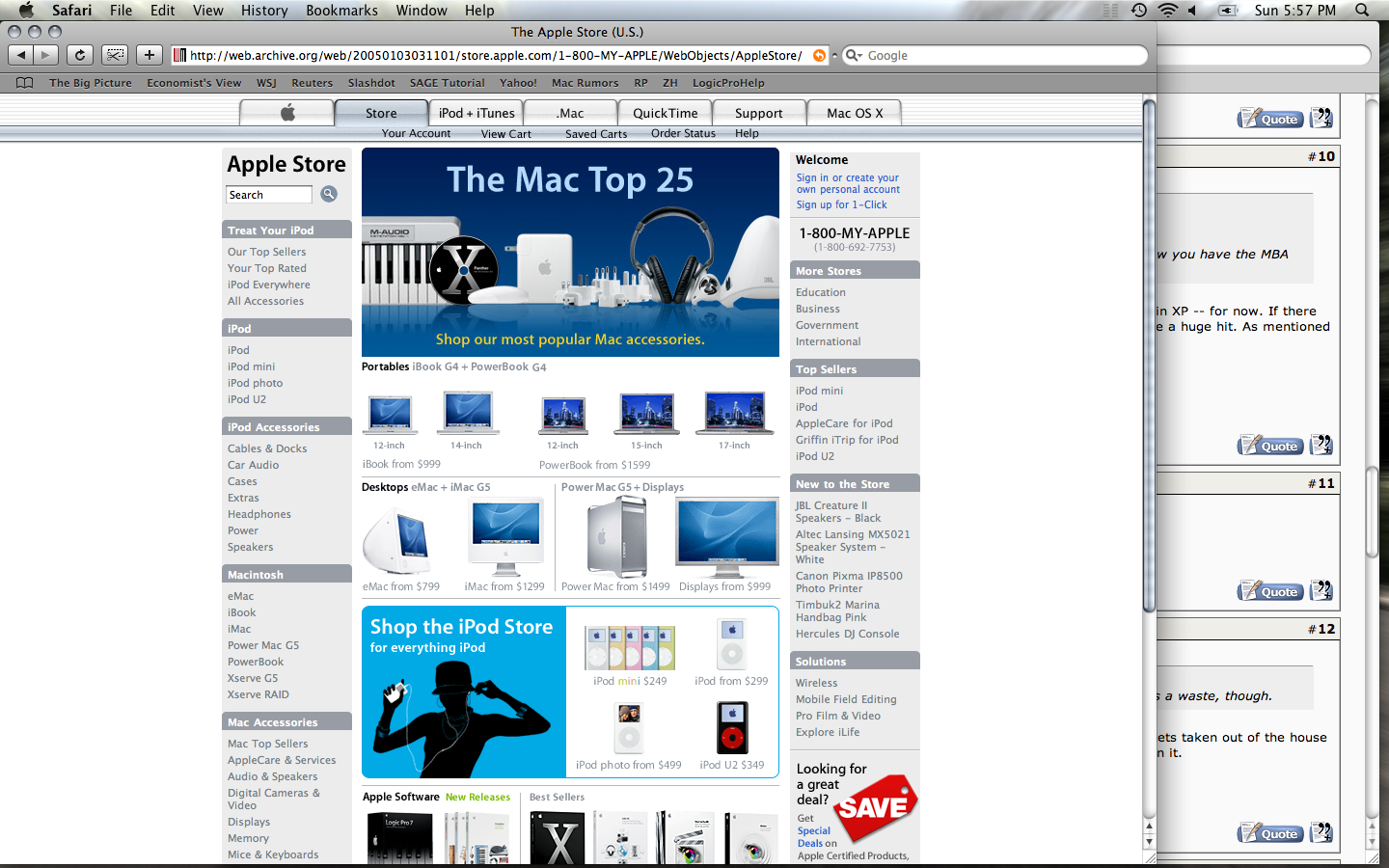Click the Slashdot bookmark

click(x=371, y=83)
